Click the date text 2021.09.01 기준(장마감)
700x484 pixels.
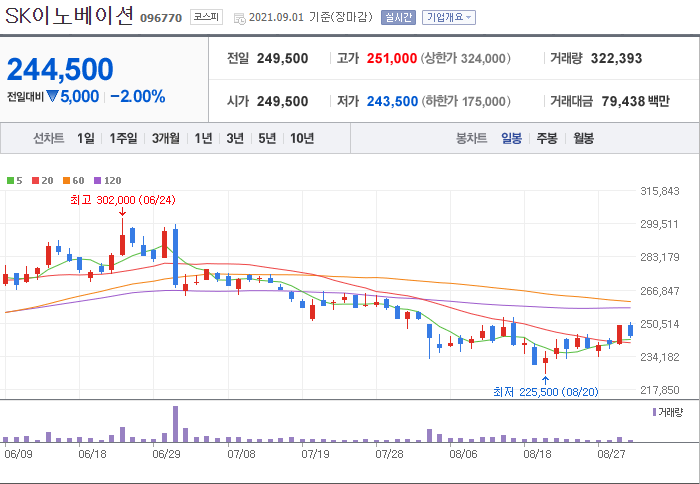click(310, 17)
